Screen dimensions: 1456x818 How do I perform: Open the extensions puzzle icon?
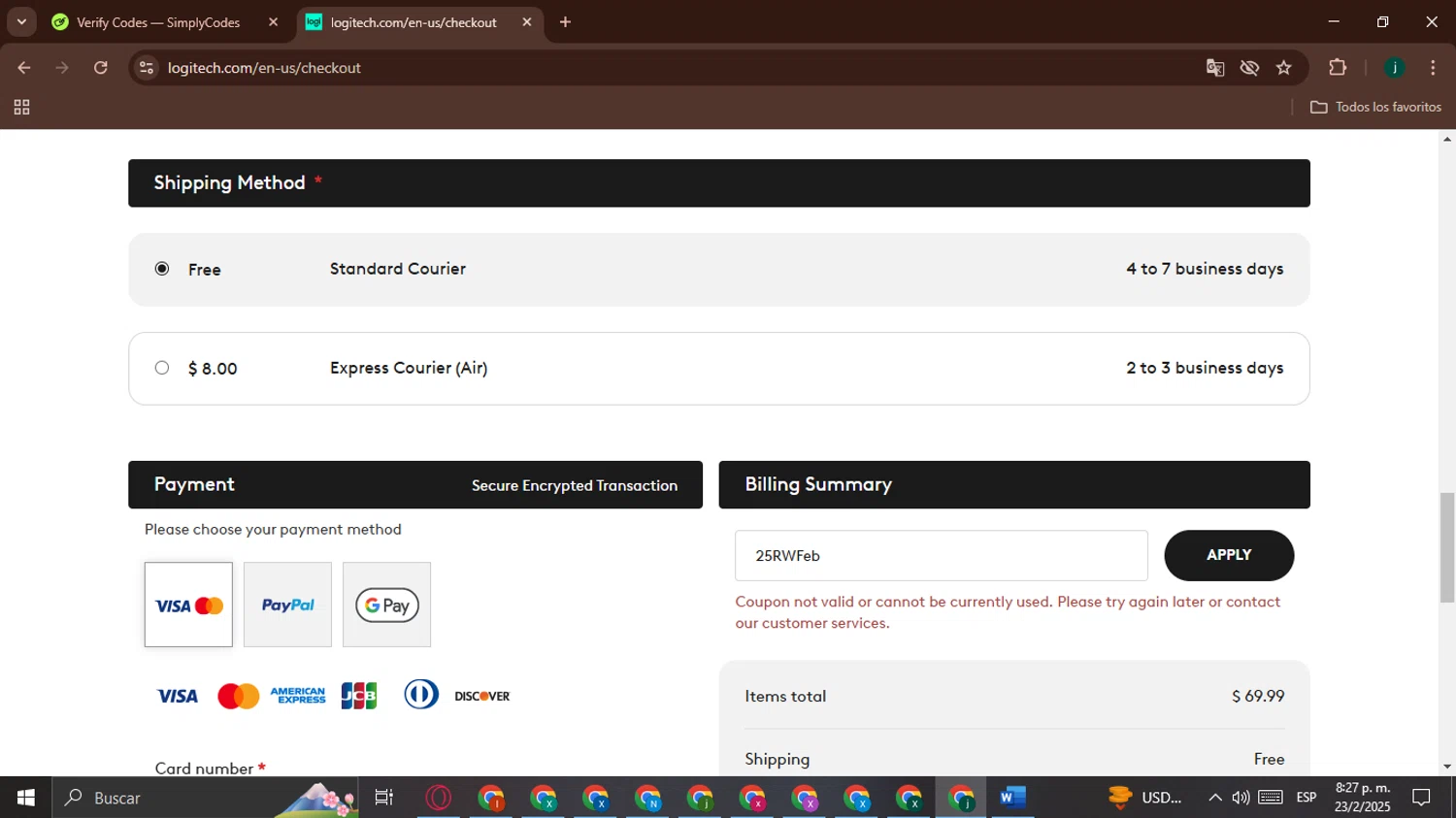click(x=1338, y=68)
